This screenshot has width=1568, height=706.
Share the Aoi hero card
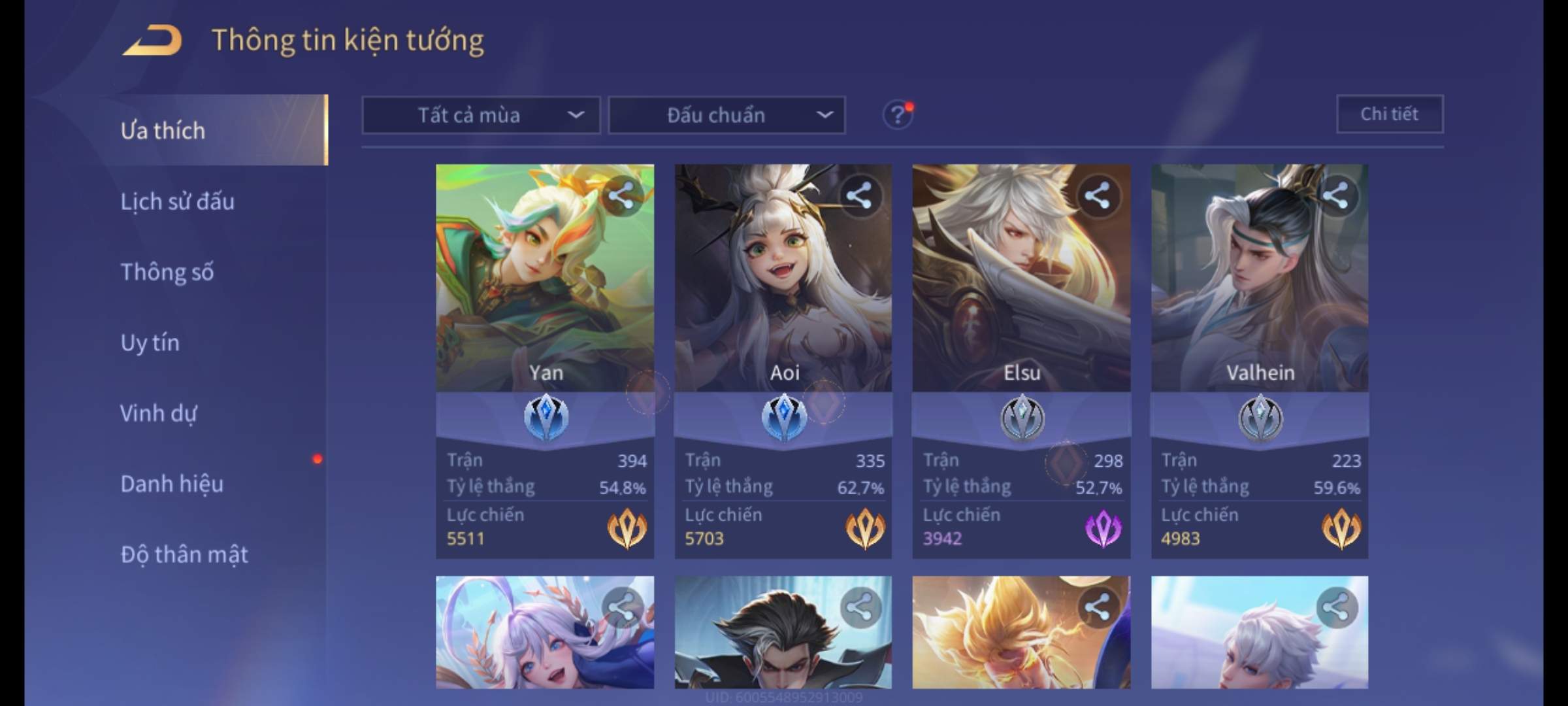[x=858, y=195]
